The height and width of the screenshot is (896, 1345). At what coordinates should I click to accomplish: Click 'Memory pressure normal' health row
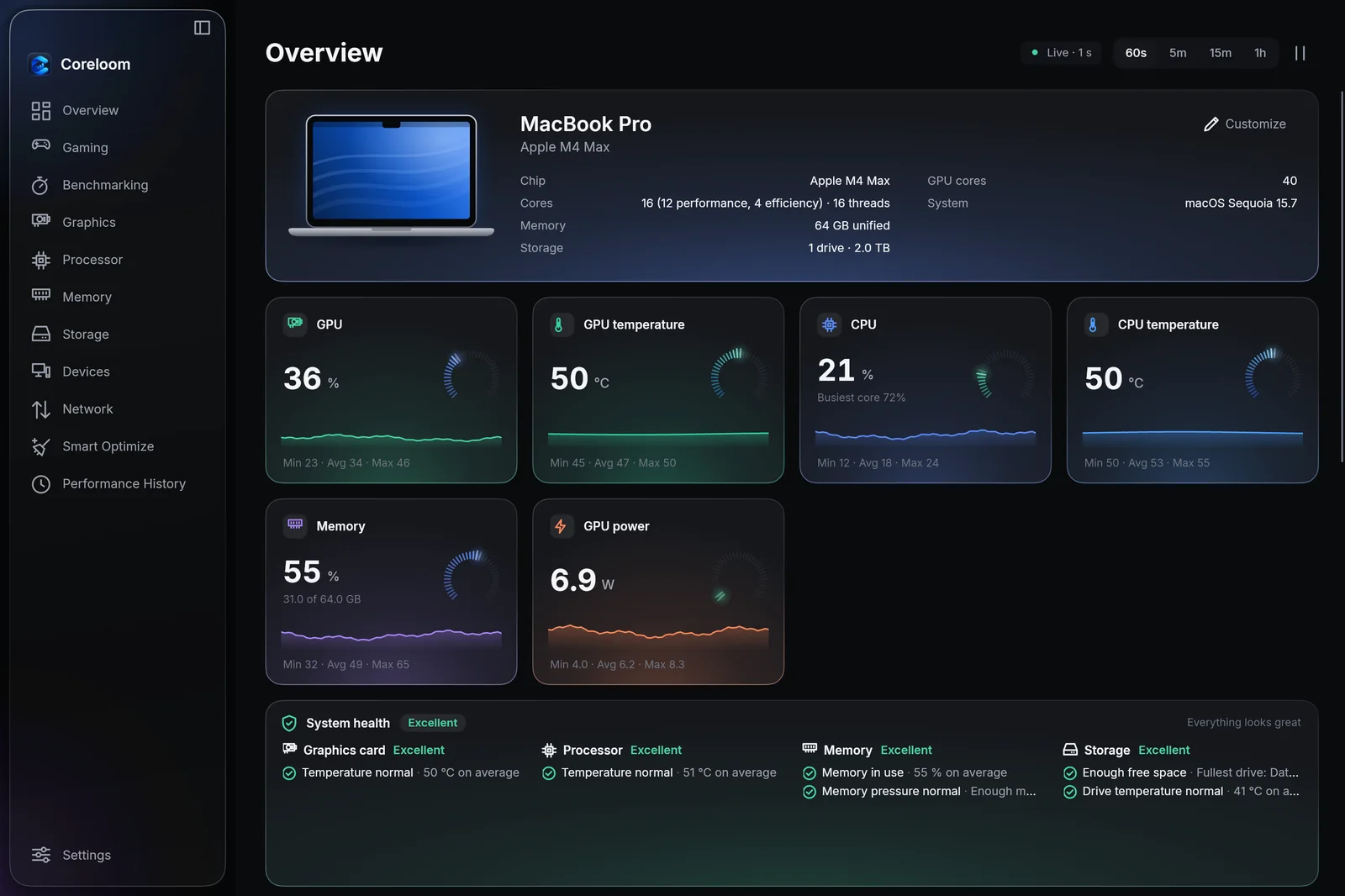click(x=919, y=791)
